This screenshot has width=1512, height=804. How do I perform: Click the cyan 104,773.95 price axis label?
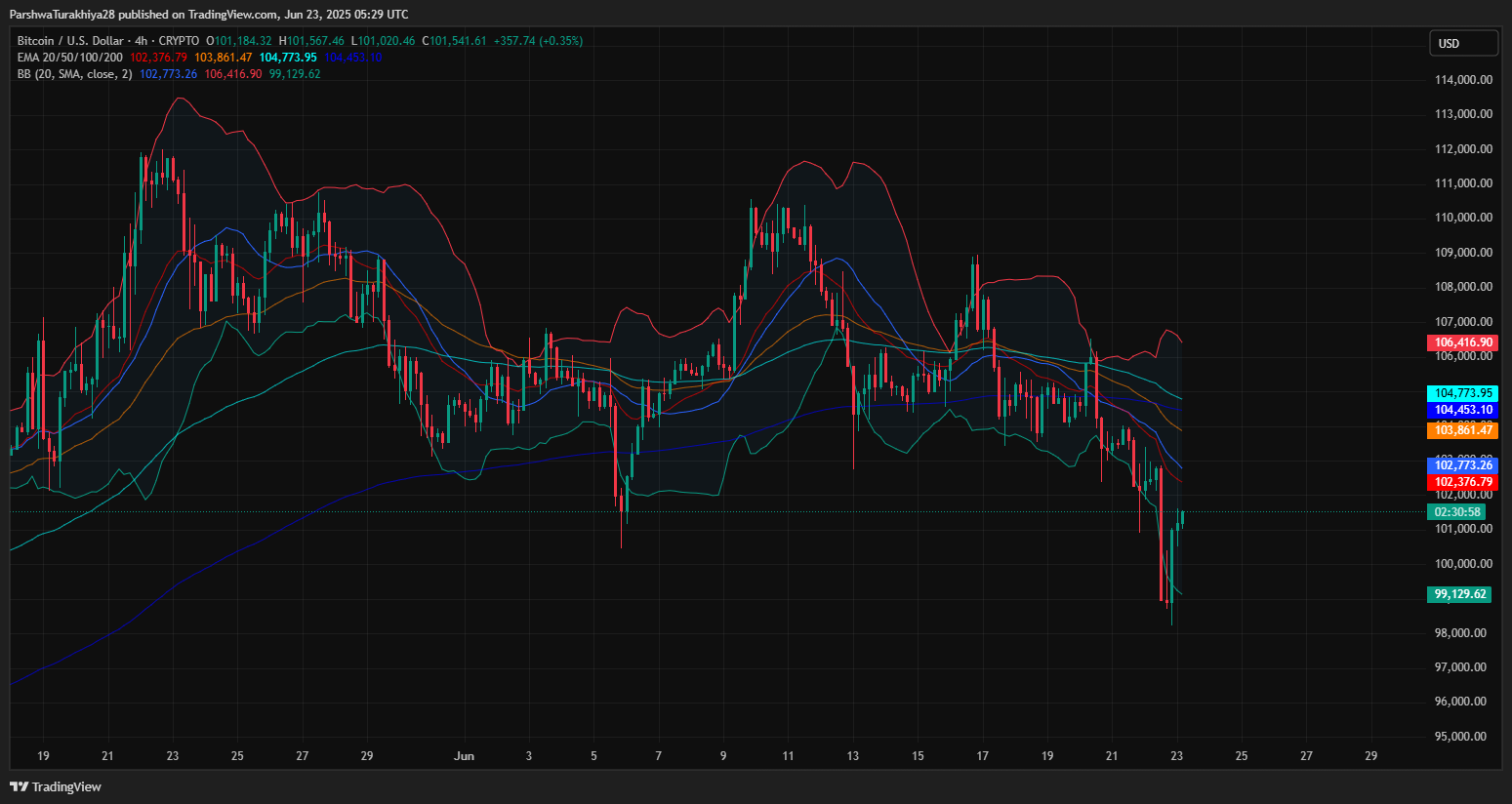pyautogui.click(x=1462, y=393)
